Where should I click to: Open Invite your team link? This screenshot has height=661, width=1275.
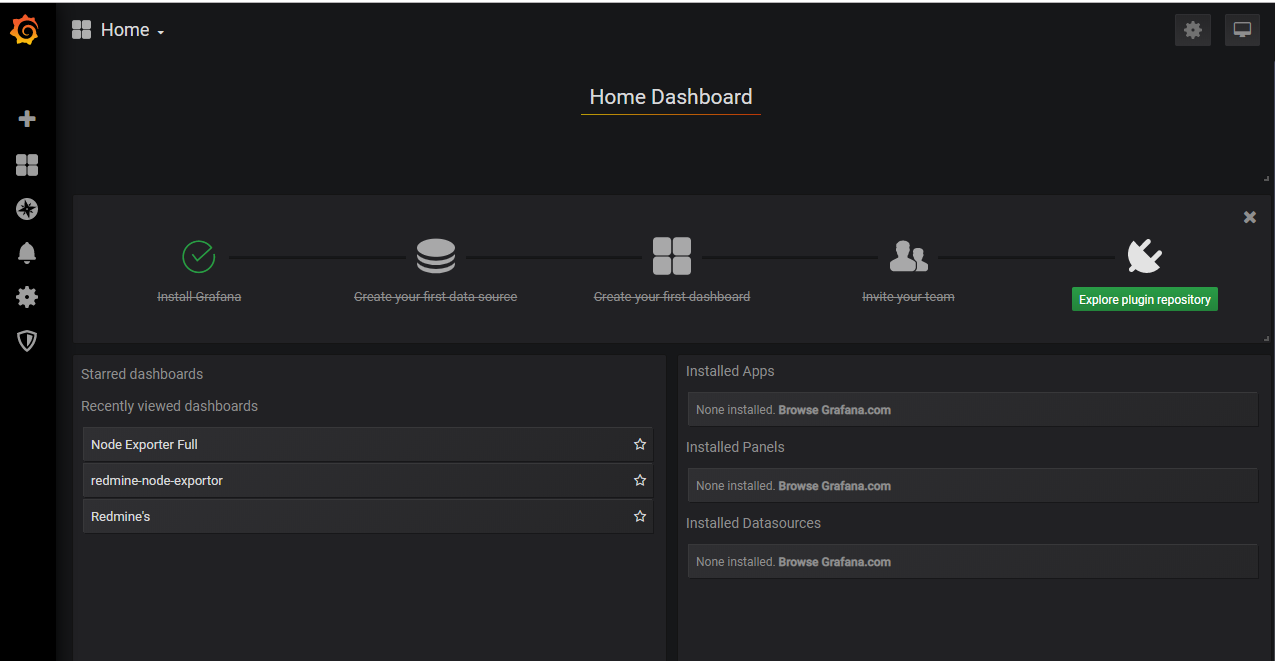click(909, 297)
